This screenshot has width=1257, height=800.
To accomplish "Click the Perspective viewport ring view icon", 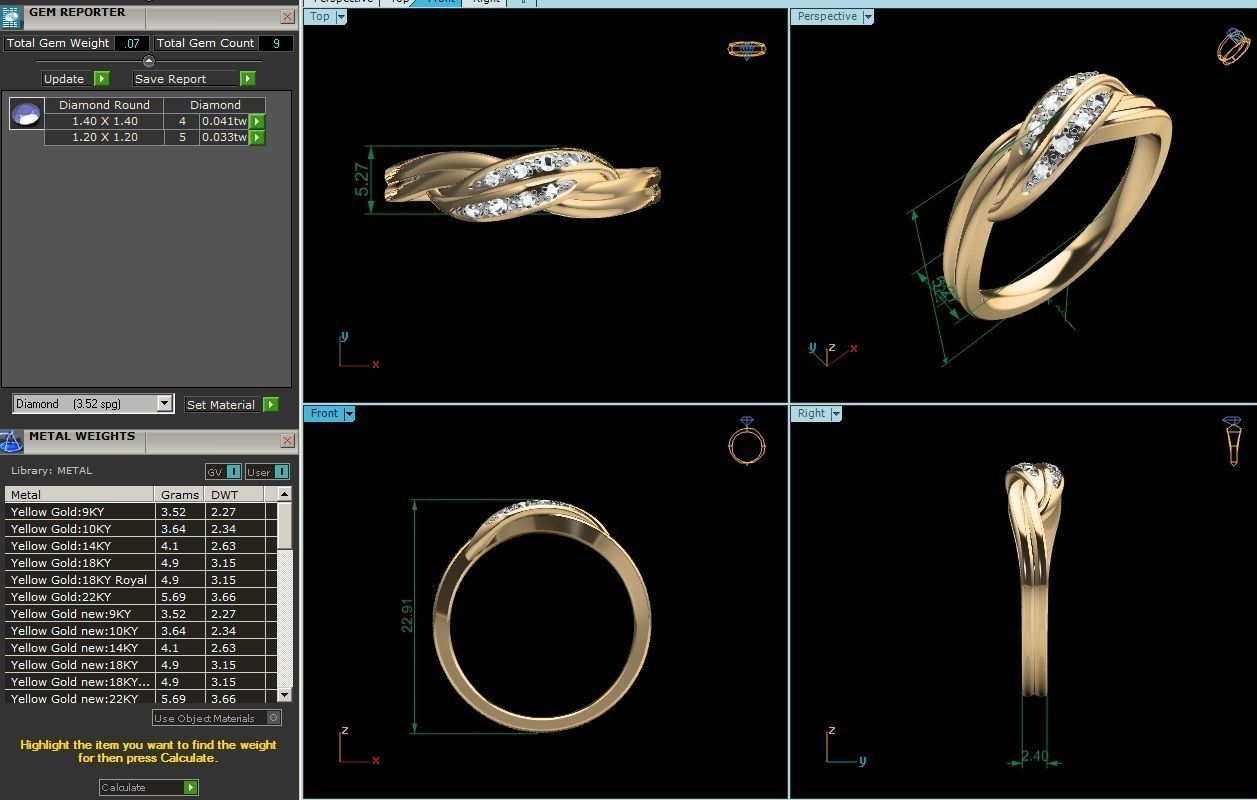I will (1233, 46).
